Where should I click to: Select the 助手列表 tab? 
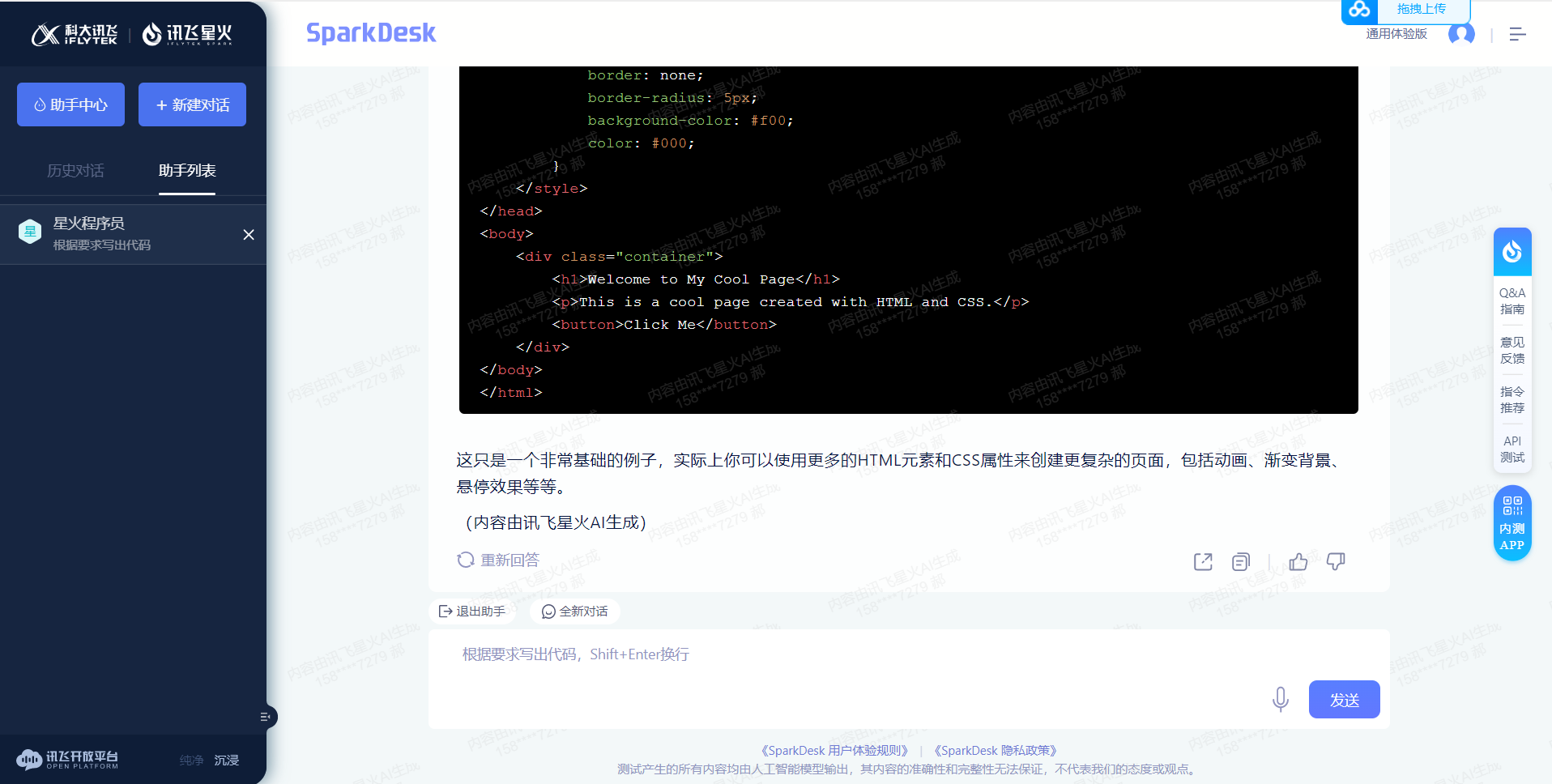187,171
